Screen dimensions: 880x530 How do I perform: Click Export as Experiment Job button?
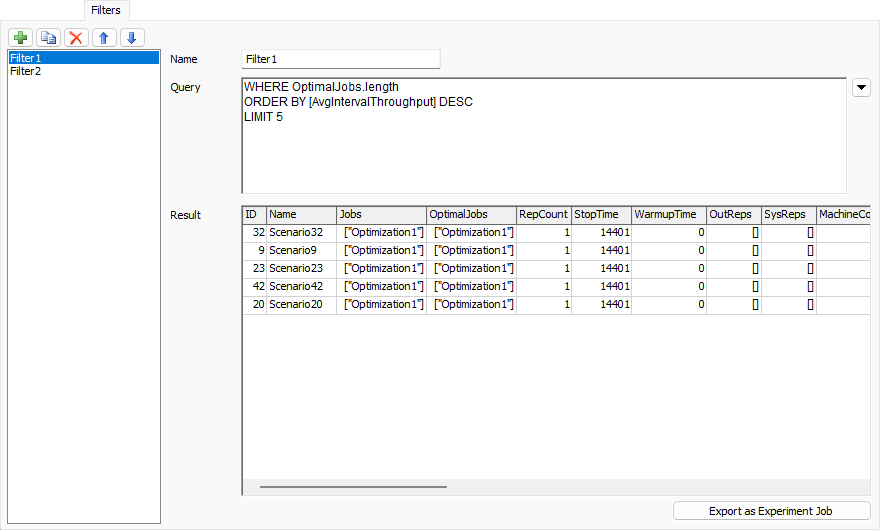click(x=771, y=511)
